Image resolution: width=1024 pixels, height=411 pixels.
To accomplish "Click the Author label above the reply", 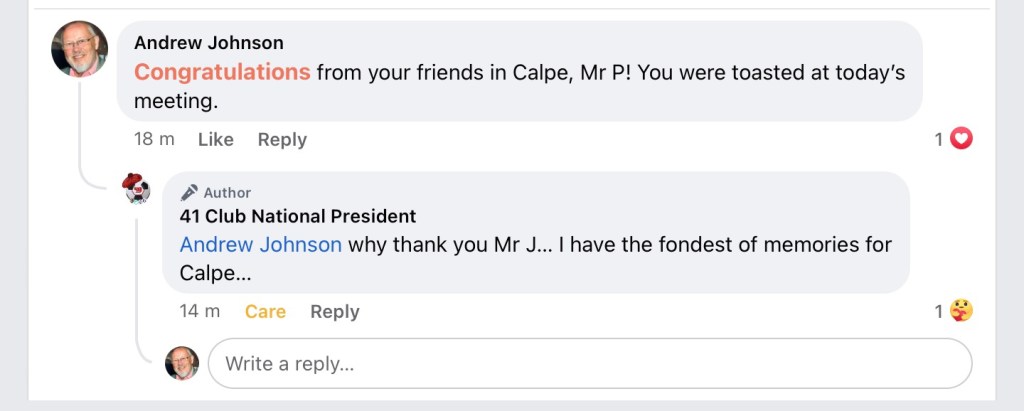I will [x=227, y=193].
